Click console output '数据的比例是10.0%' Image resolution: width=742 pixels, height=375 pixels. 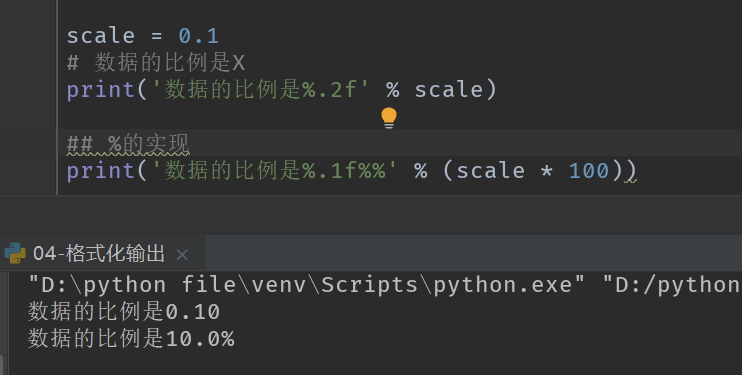[x=131, y=339]
